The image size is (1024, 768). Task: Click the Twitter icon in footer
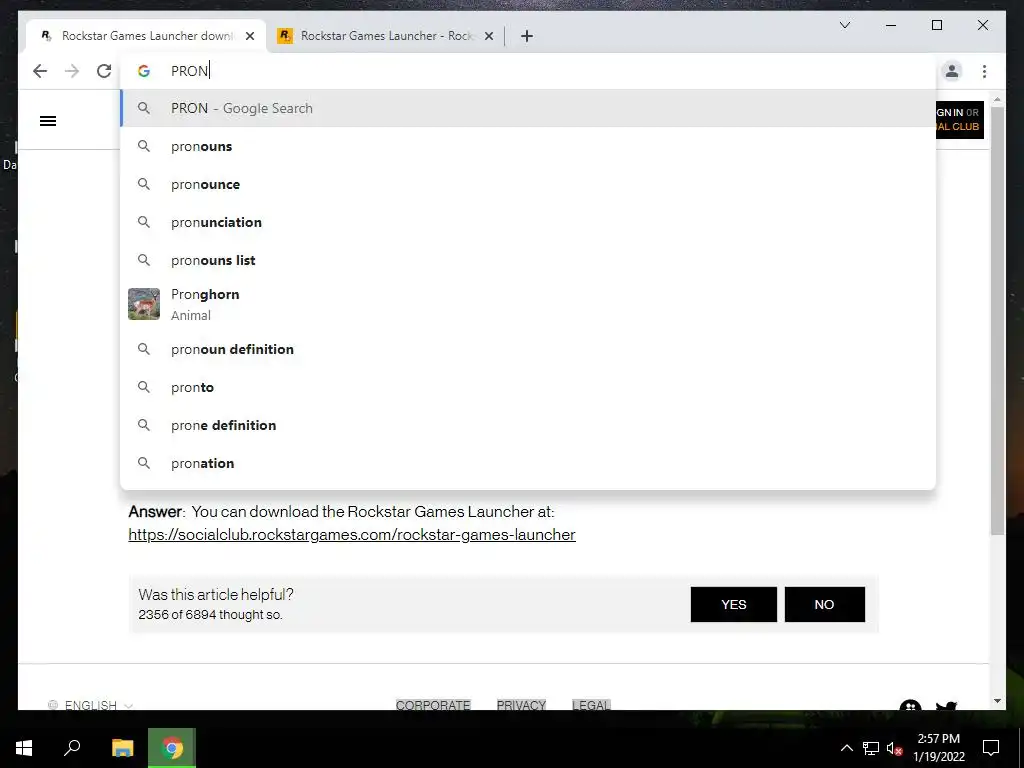point(946,705)
